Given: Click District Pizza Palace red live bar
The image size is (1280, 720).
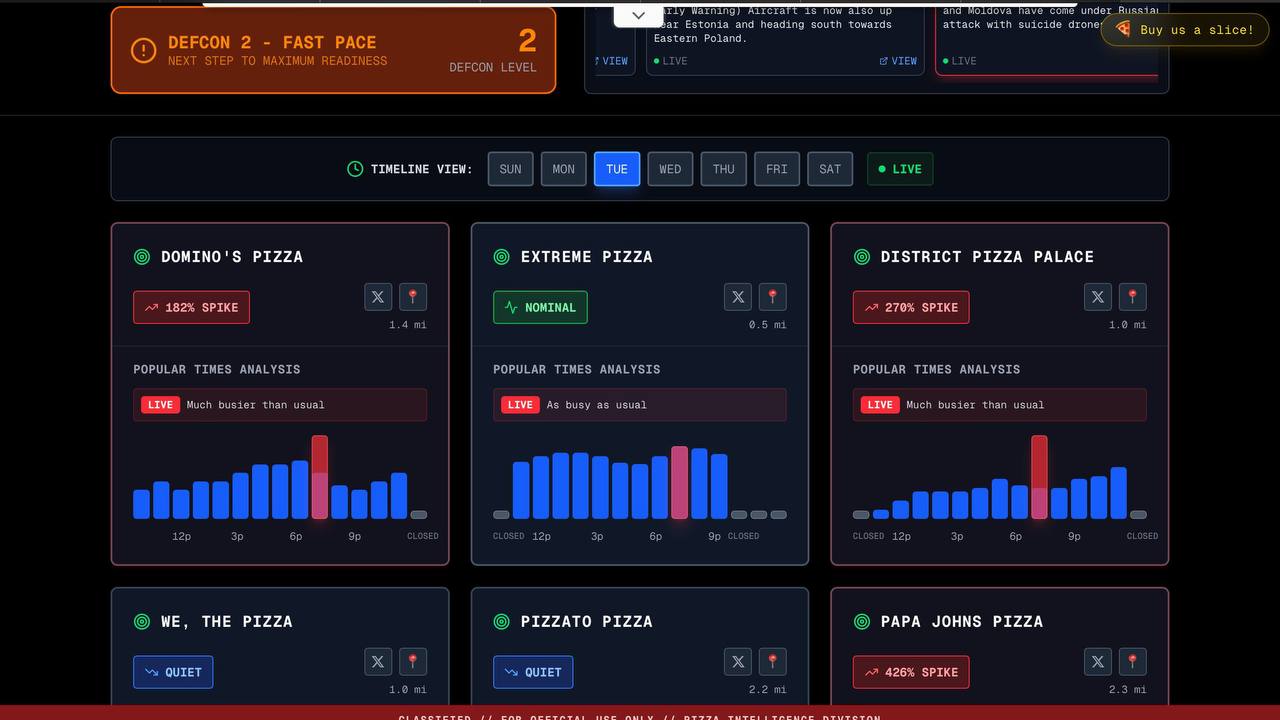Looking at the screenshot, I should pyautogui.click(x=1040, y=477).
